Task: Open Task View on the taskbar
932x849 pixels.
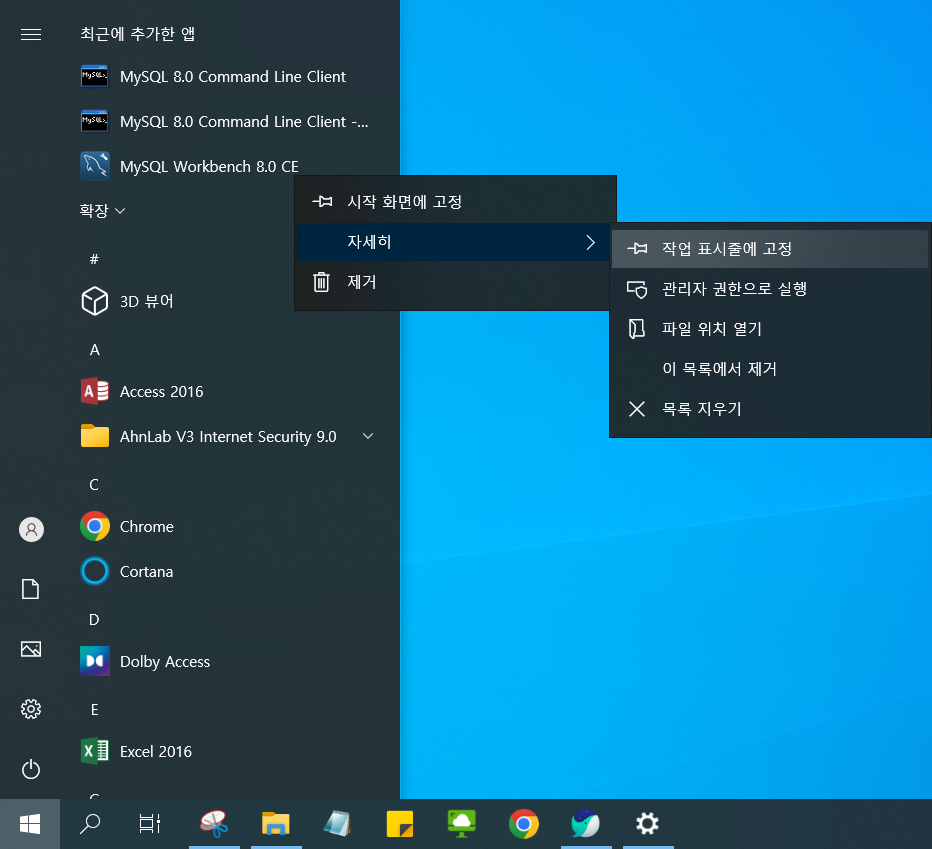Action: (x=150, y=824)
